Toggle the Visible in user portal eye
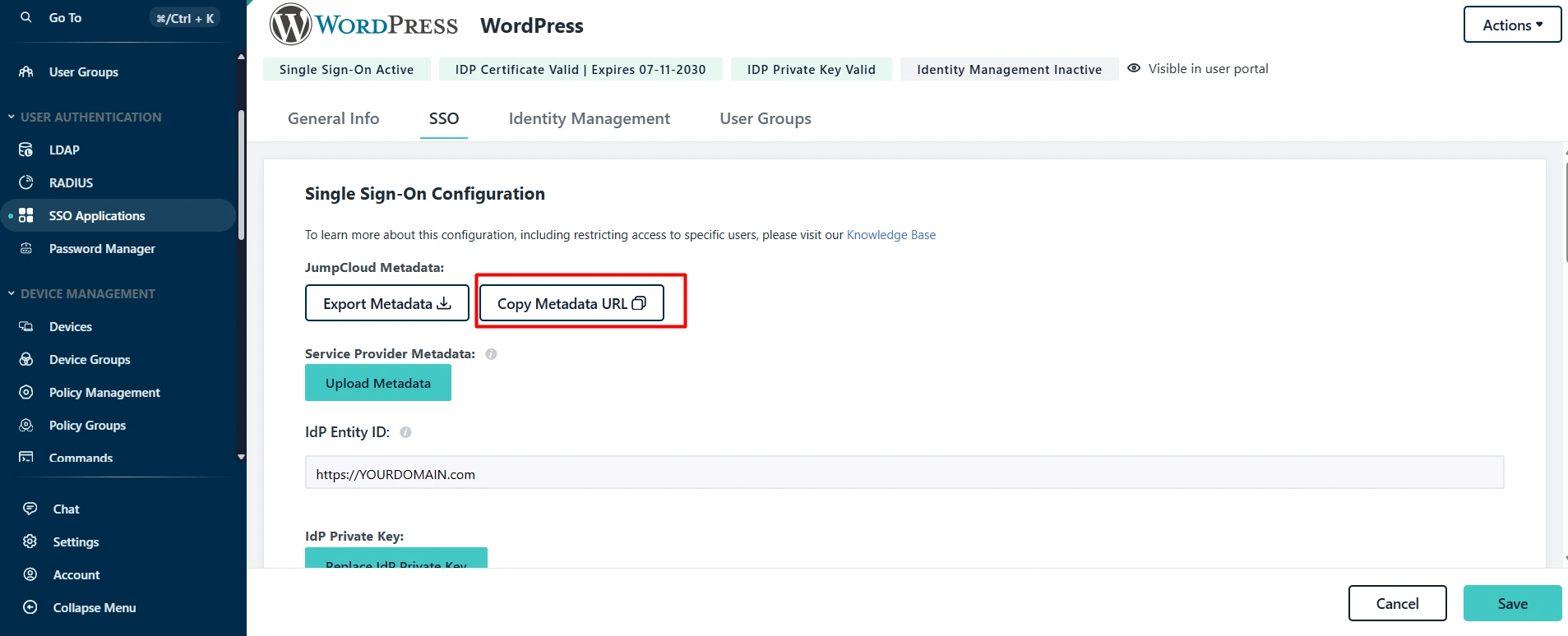This screenshot has width=1568, height=636. coord(1134,68)
